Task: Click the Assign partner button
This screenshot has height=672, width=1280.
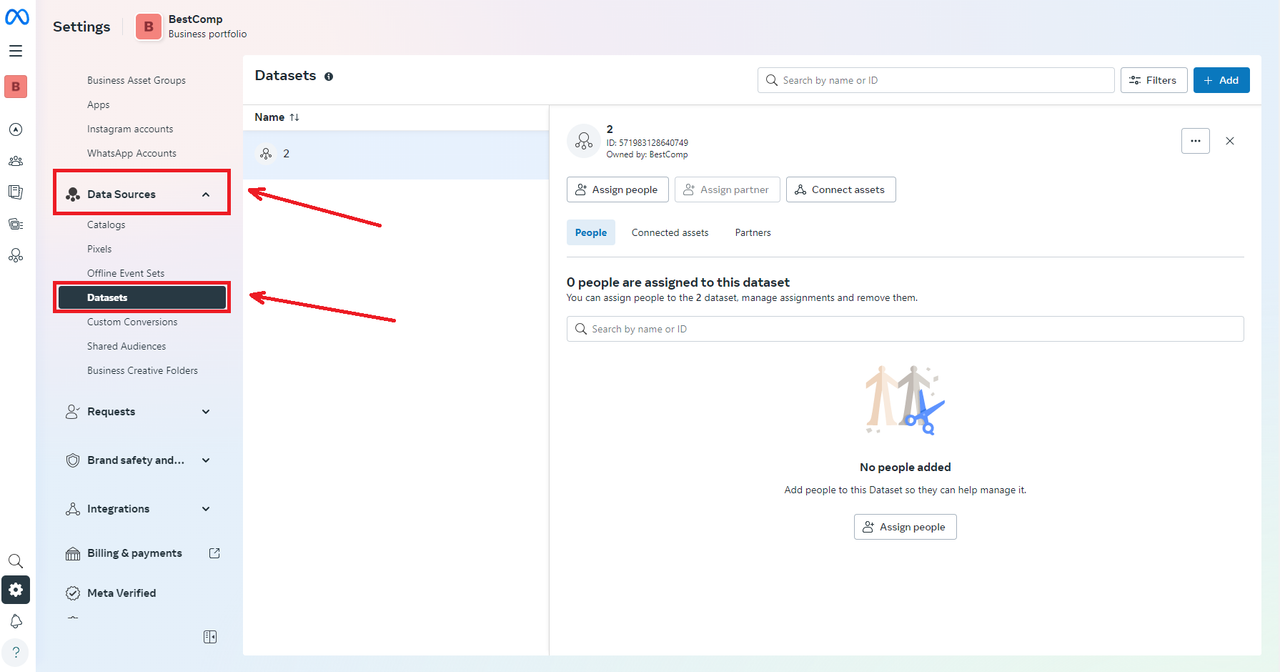Action: pos(727,189)
